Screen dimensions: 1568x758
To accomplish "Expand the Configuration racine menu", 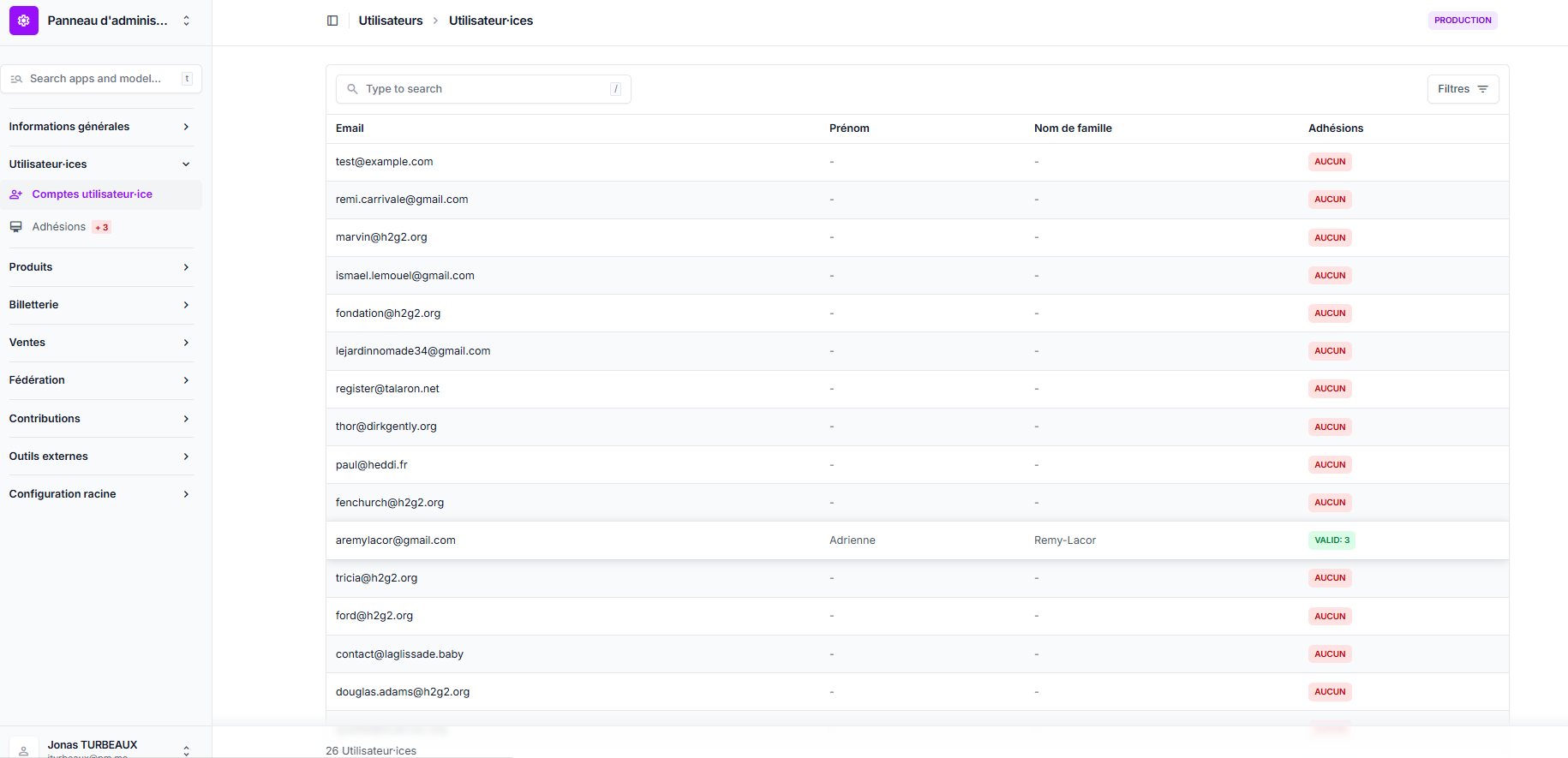I will point(99,494).
